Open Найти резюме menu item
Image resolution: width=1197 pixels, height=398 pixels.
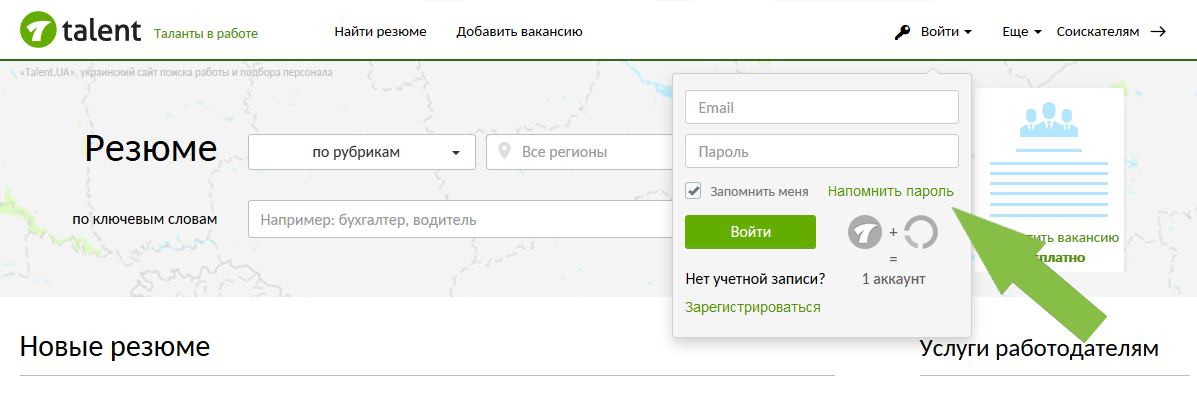click(380, 32)
